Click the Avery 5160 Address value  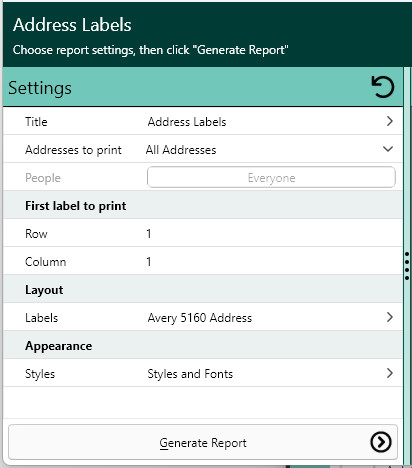[x=200, y=318]
